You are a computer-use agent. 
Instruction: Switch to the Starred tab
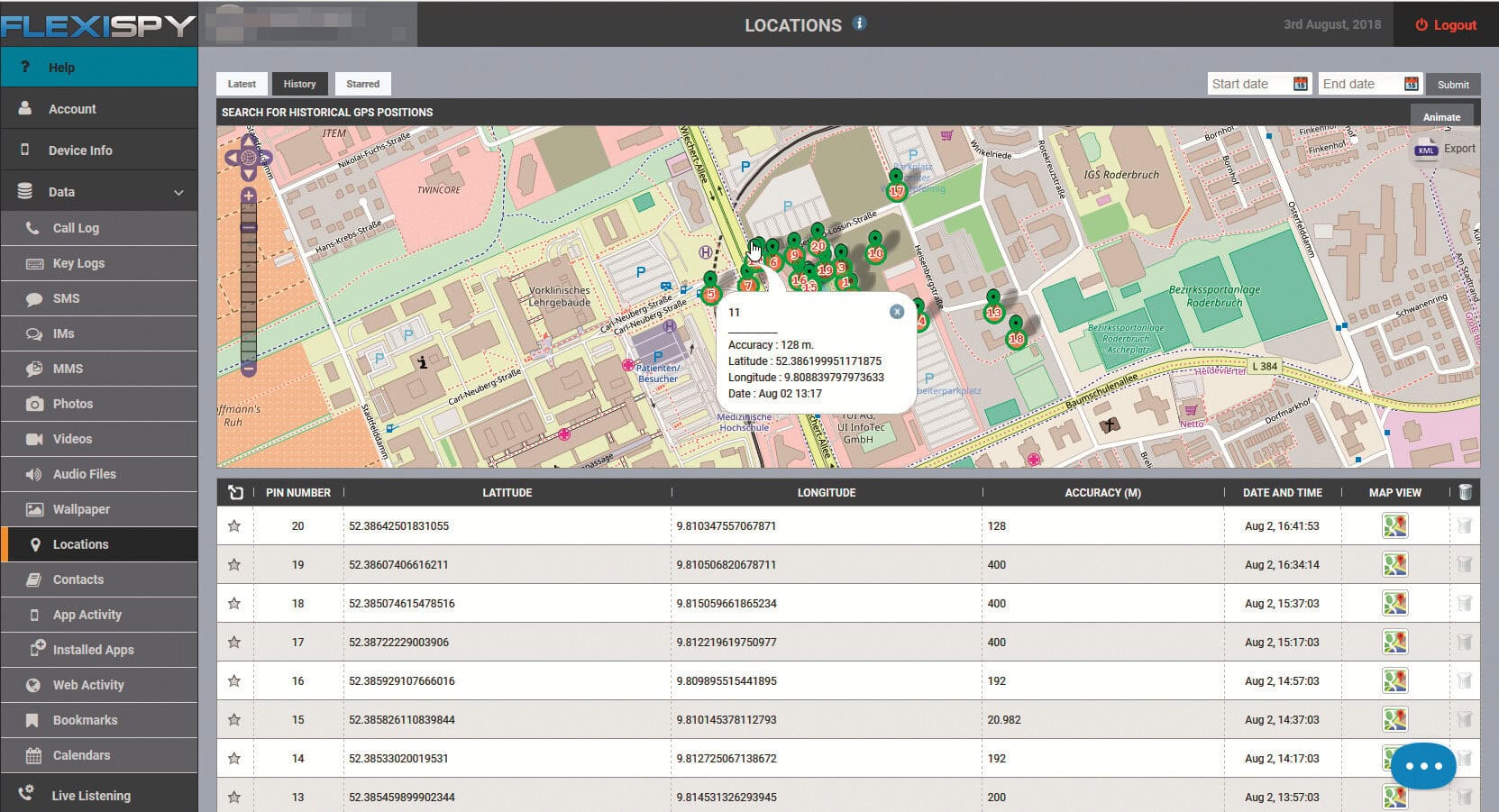[x=362, y=83]
